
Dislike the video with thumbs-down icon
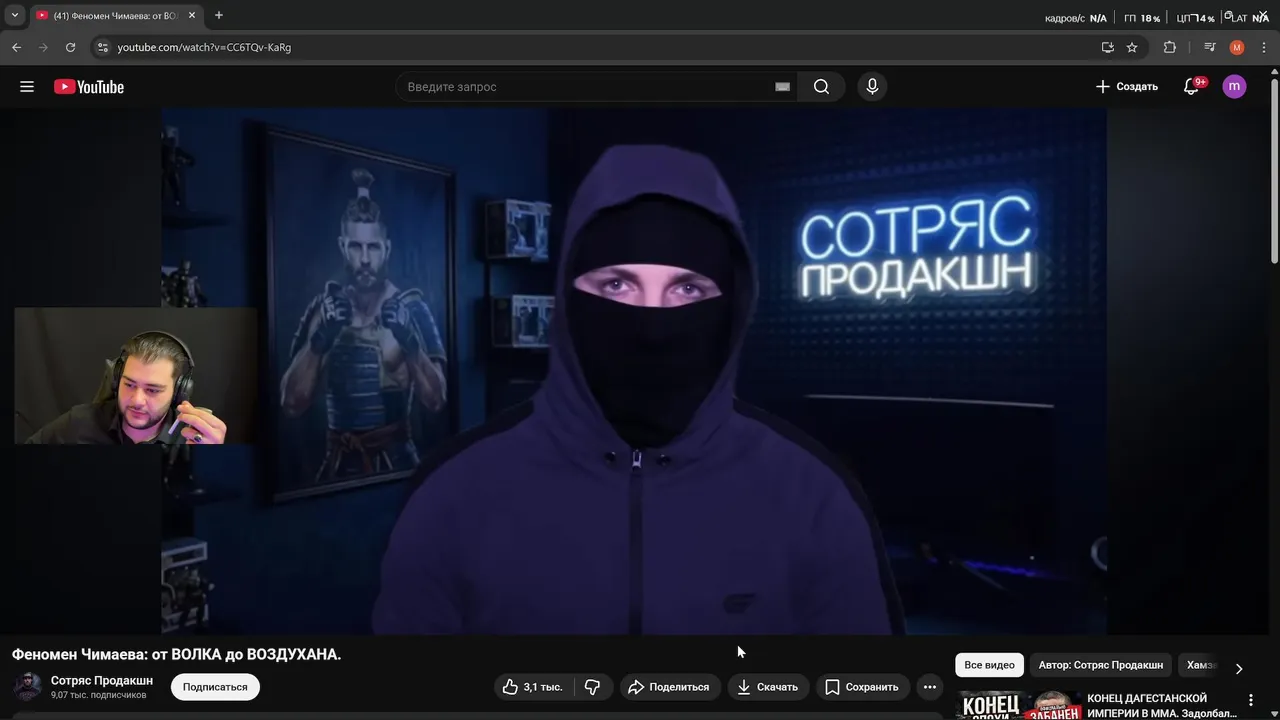coord(593,687)
